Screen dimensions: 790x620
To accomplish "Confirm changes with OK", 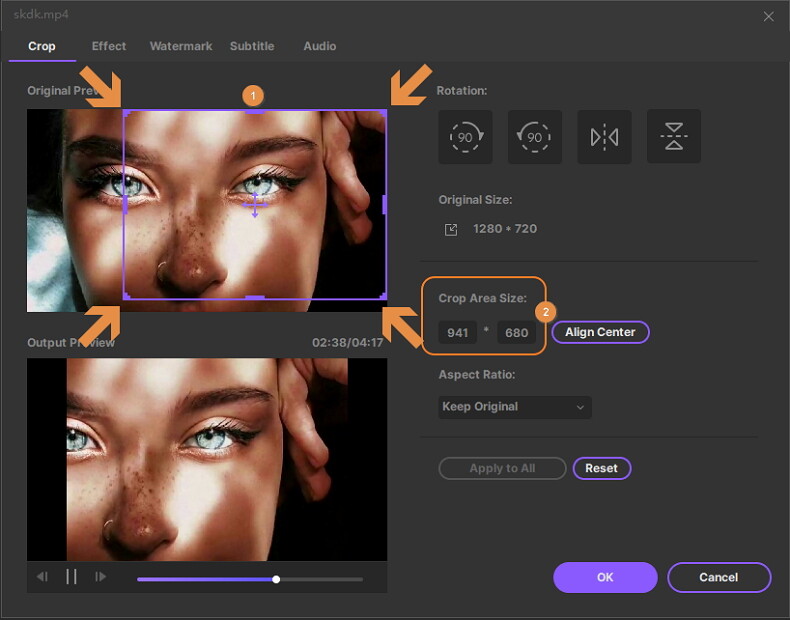I will point(605,577).
